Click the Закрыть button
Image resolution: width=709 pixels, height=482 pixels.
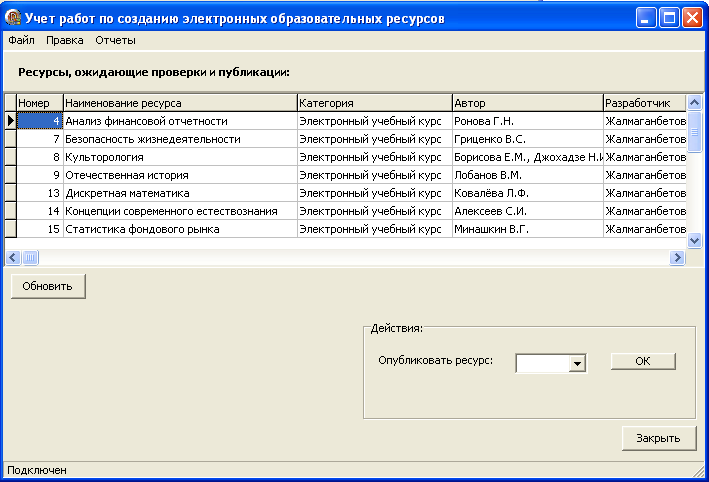[x=658, y=438]
